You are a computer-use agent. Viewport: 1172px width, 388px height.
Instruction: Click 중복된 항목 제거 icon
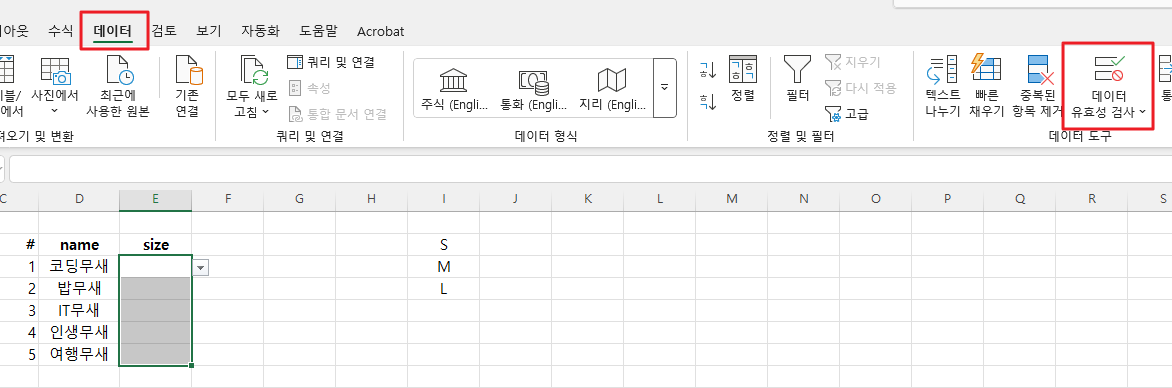click(x=1040, y=70)
